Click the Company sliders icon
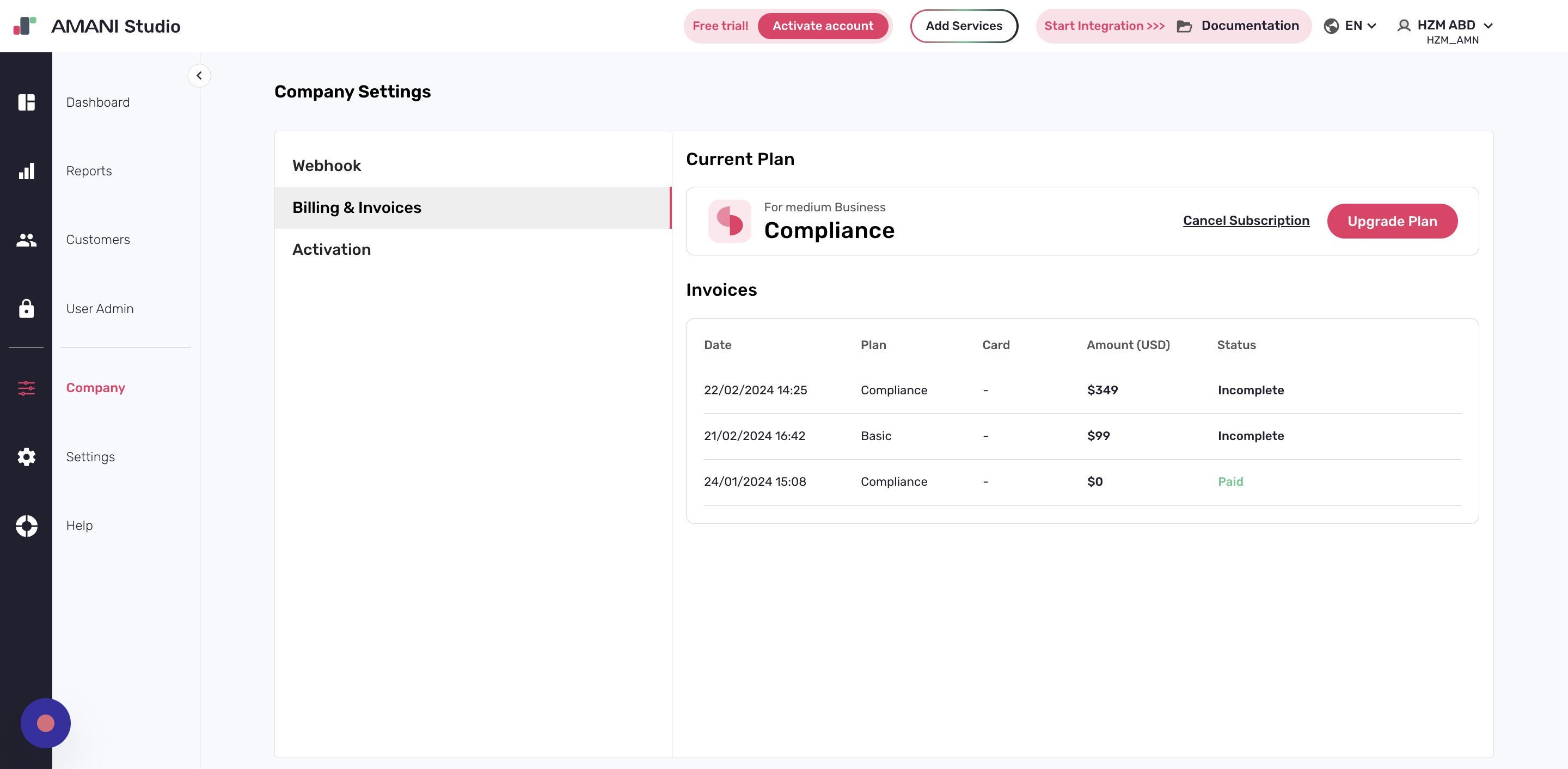 tap(26, 388)
